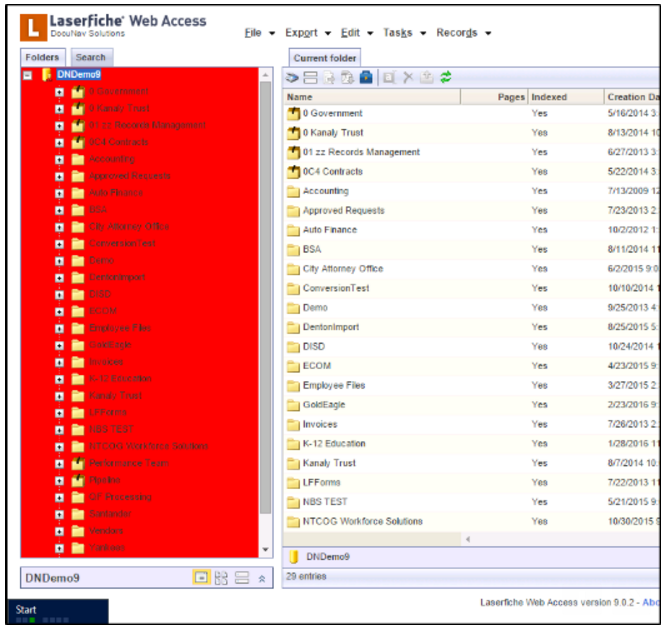This screenshot has height=630, width=668.
Task: Open the Records menu
Action: point(464,33)
